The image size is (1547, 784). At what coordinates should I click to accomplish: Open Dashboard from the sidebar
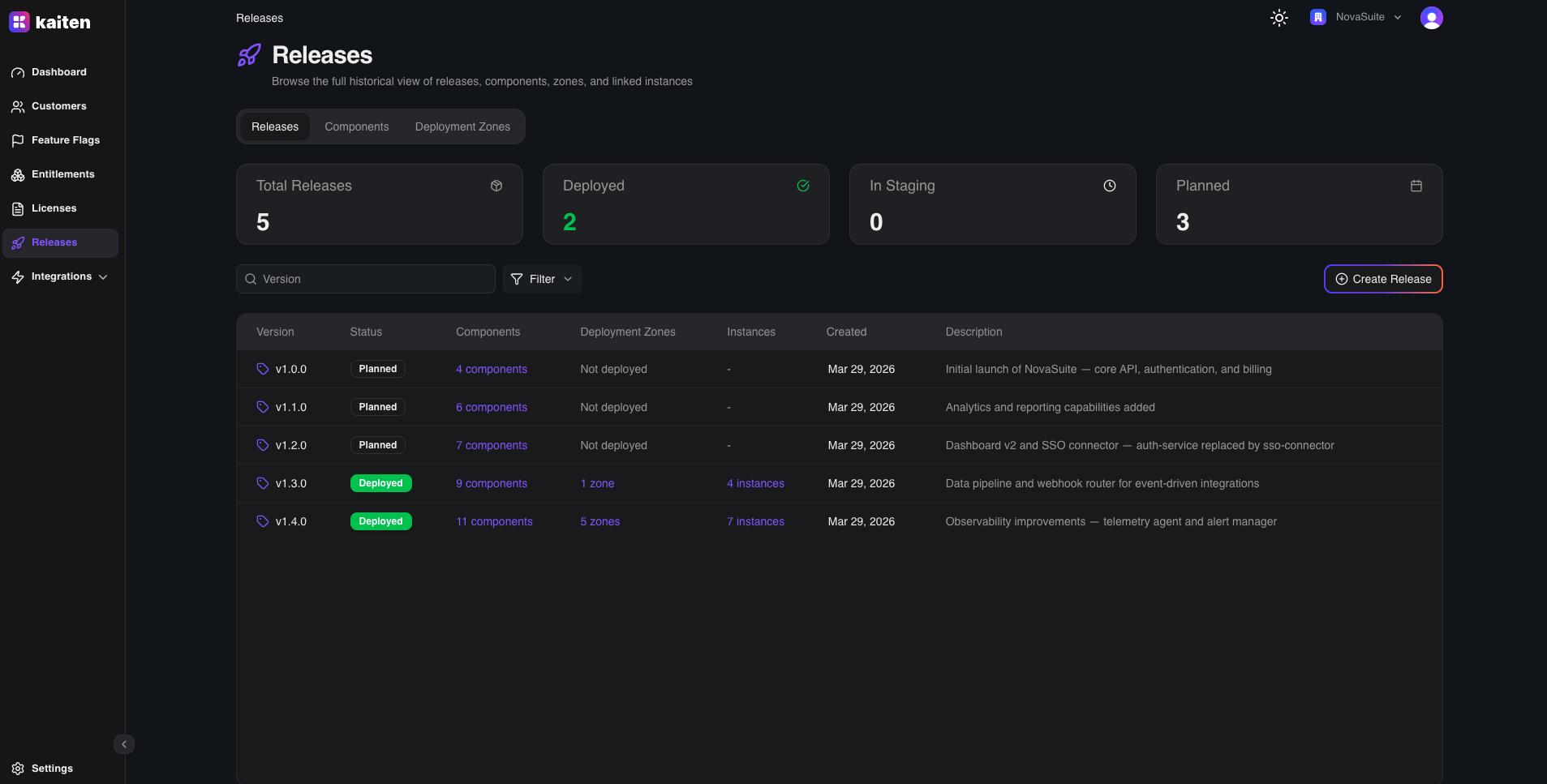(x=58, y=72)
